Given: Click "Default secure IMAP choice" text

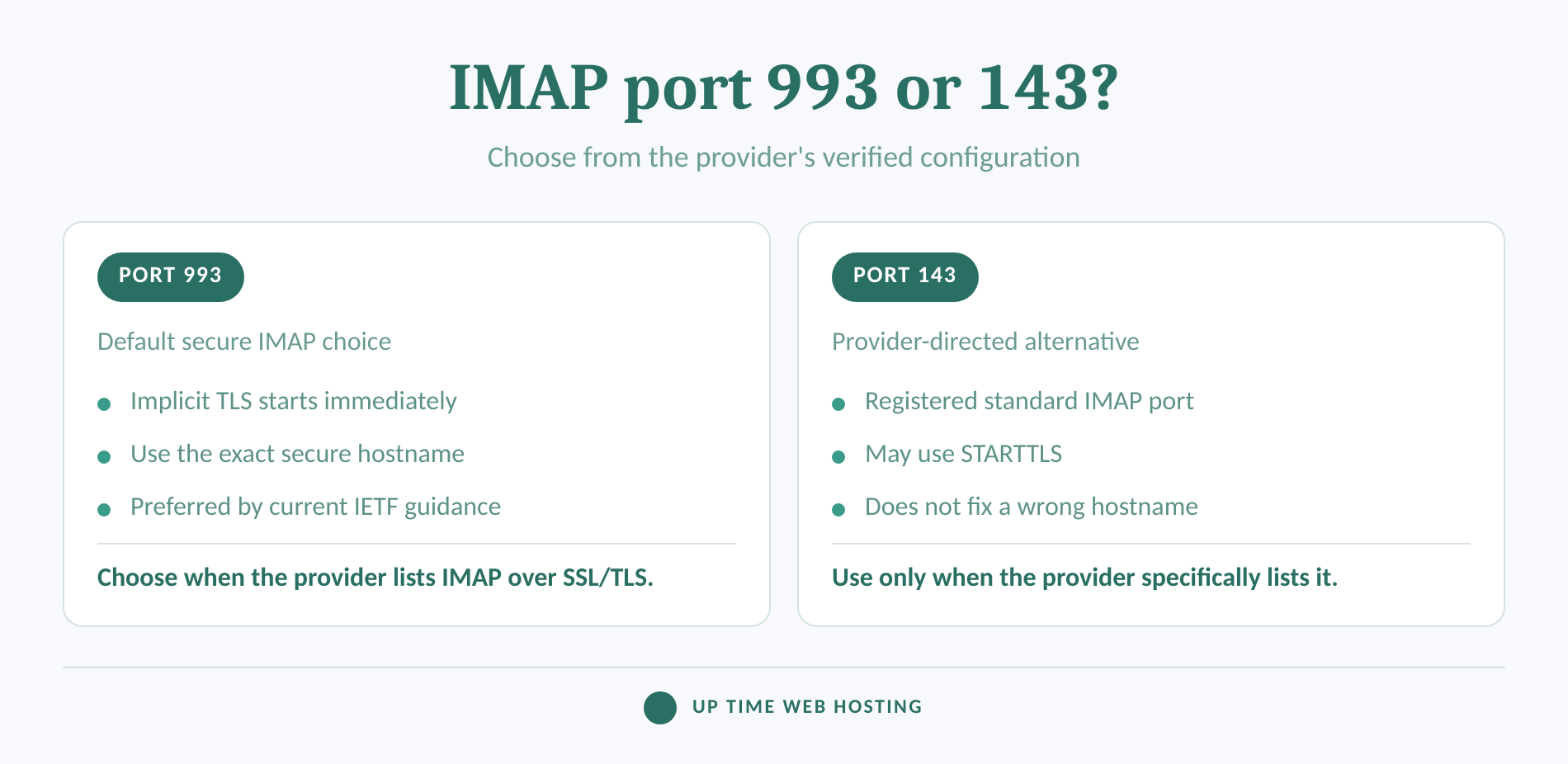Looking at the screenshot, I should pos(244,342).
